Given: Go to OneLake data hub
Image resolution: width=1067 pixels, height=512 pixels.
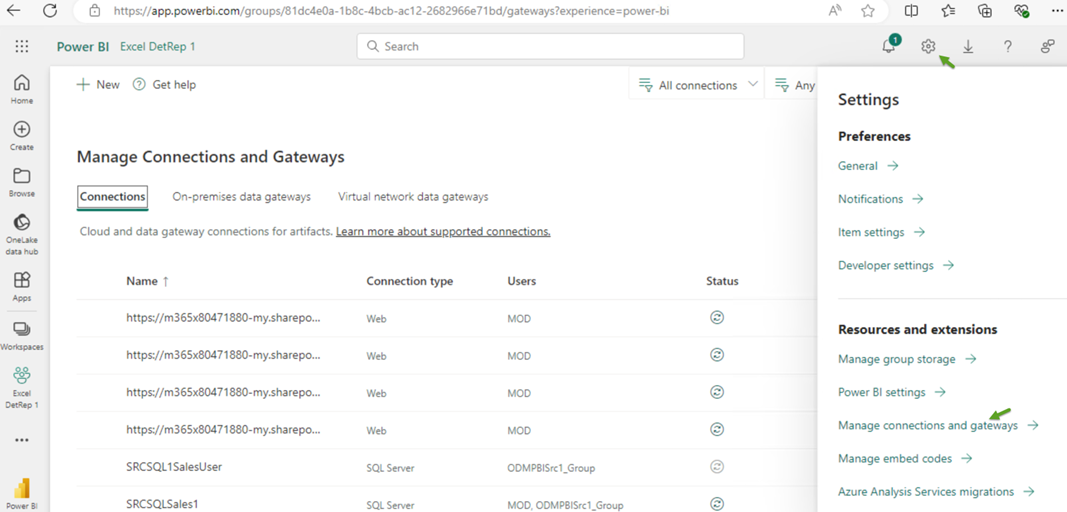Looking at the screenshot, I should 22,234.
